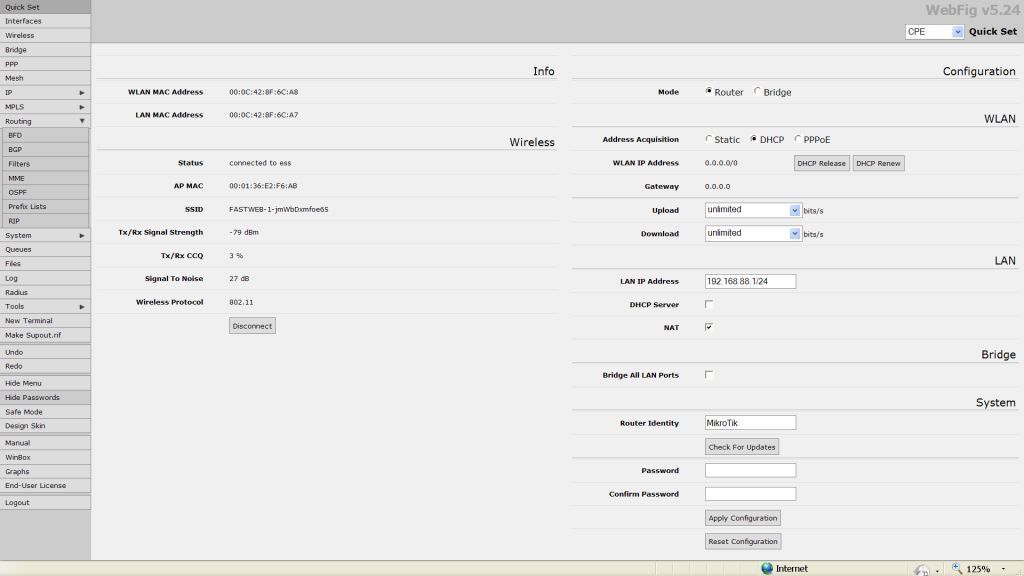Expand the MPLS submenu
This screenshot has height=576, width=1024.
pyautogui.click(x=45, y=106)
